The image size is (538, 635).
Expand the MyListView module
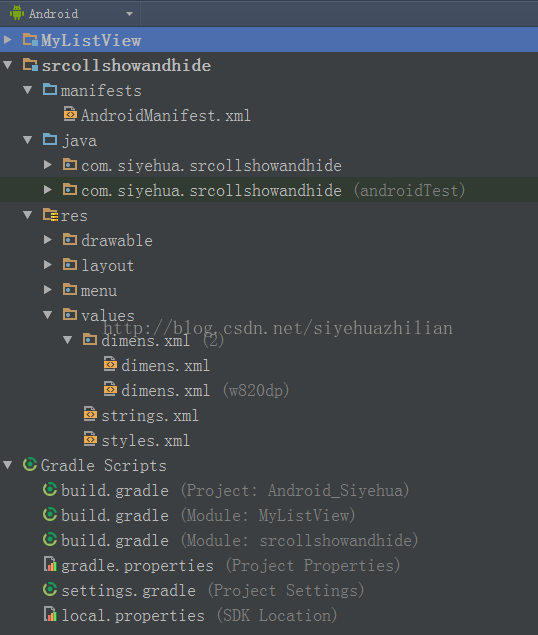pyautogui.click(x=7, y=40)
